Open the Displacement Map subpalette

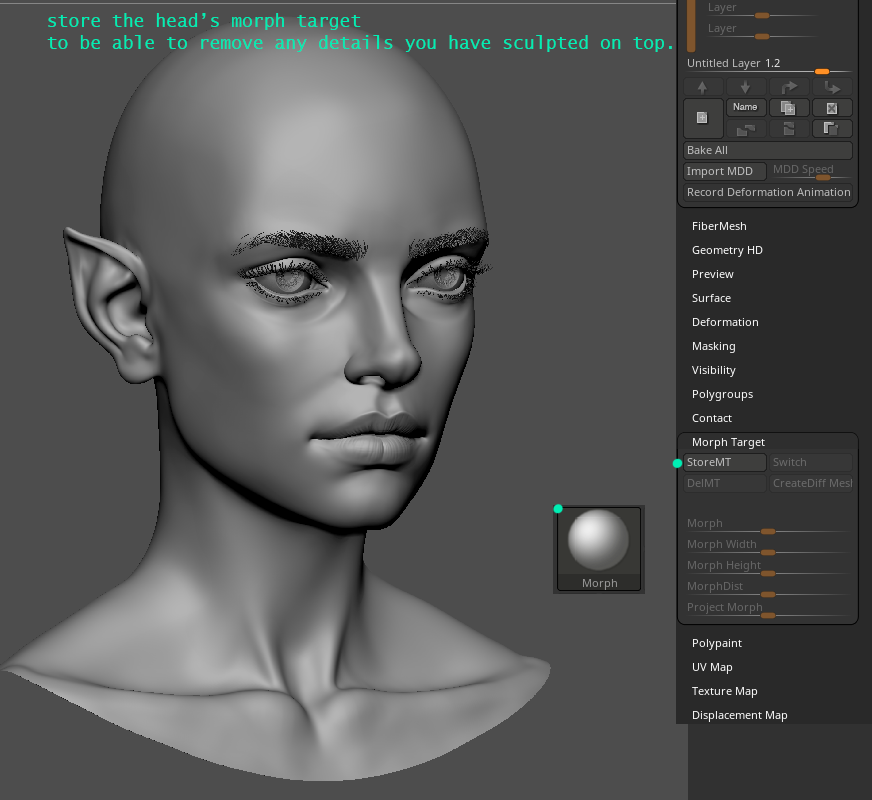[x=739, y=714]
